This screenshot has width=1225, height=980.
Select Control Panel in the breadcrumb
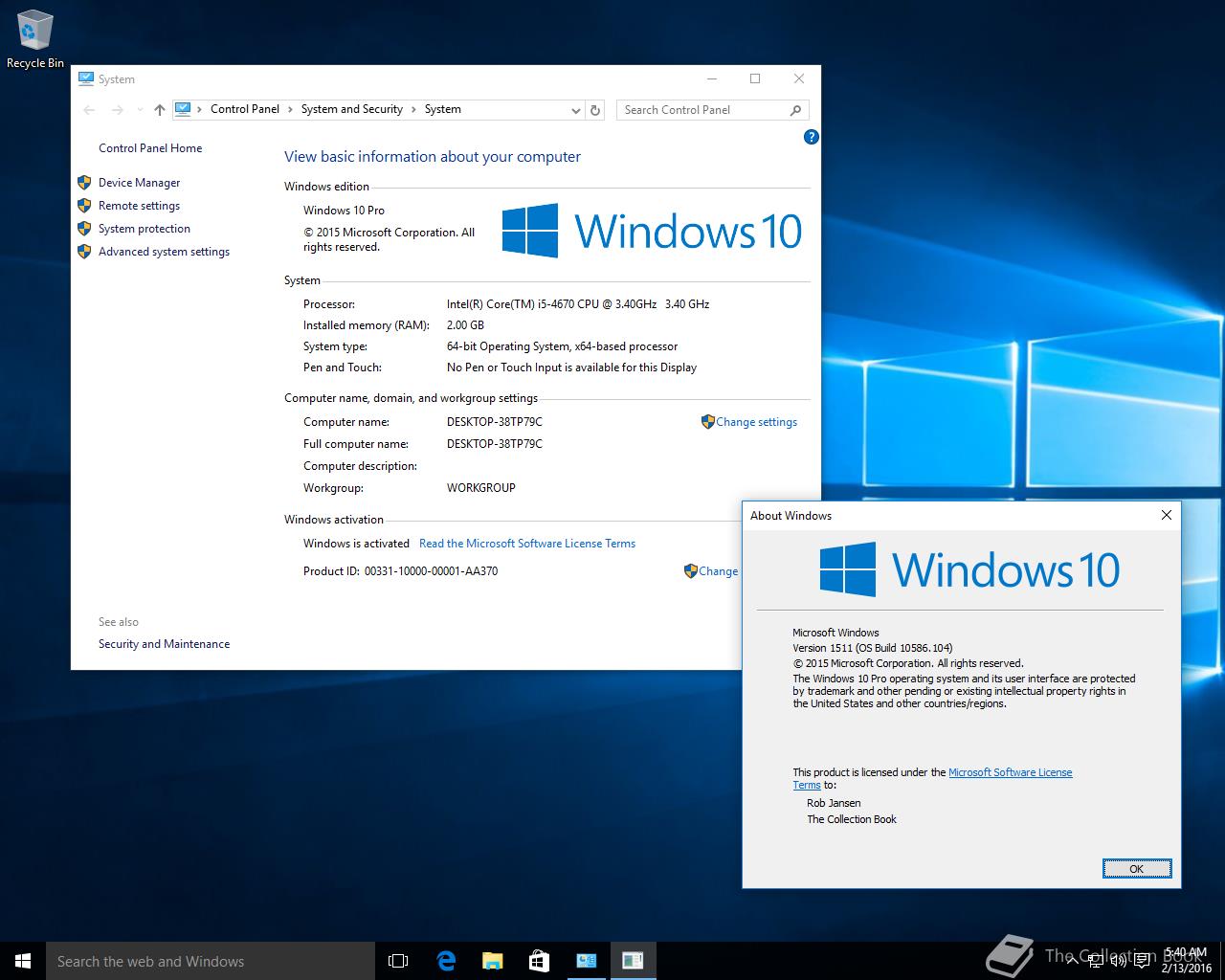(245, 109)
